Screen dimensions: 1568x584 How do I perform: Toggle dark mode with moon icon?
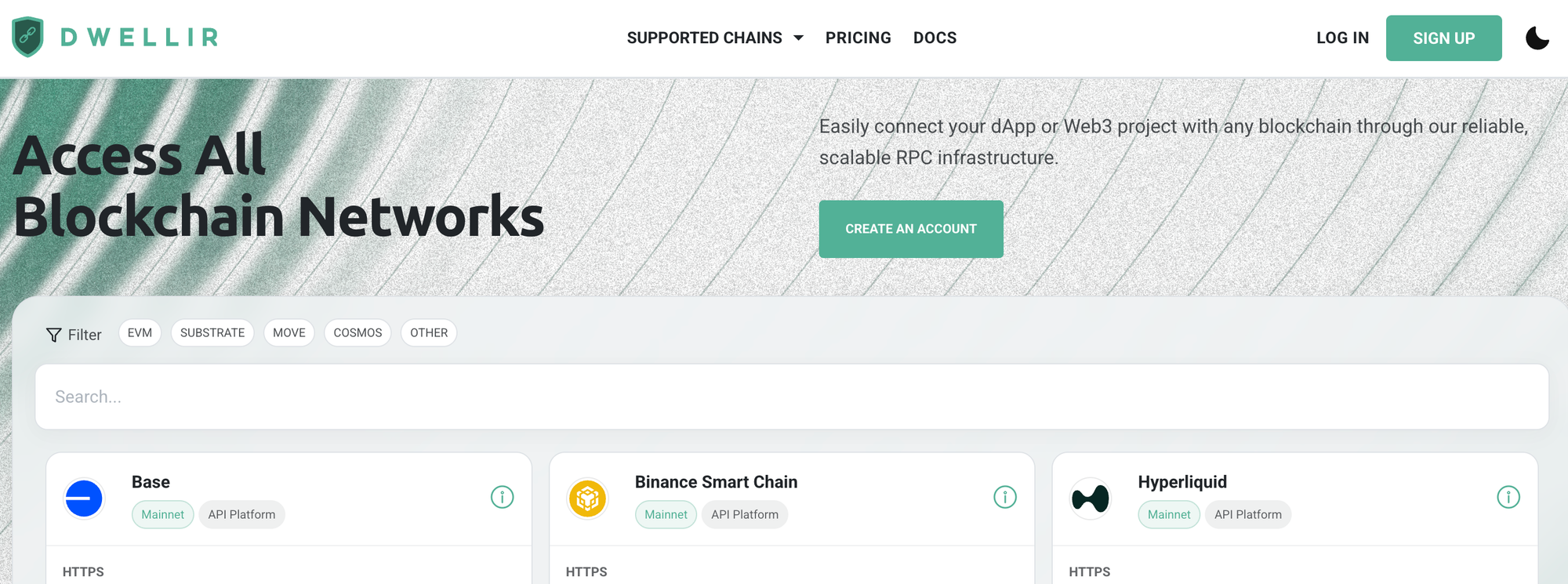pyautogui.click(x=1537, y=38)
